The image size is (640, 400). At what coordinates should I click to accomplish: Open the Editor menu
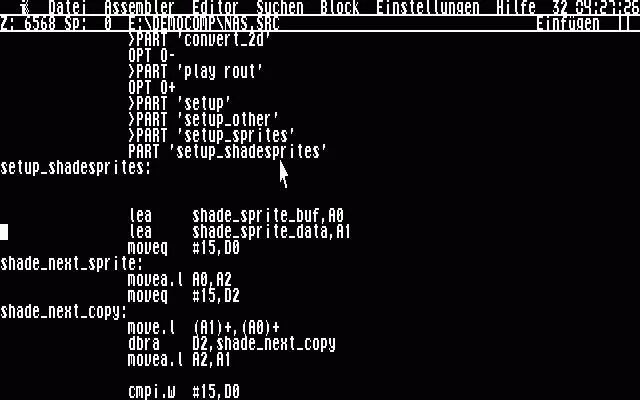click(215, 7)
